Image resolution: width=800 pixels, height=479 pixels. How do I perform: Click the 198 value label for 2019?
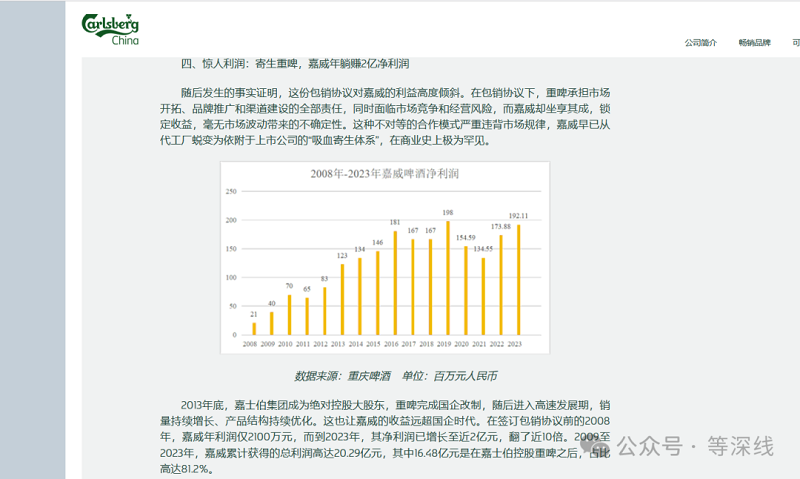[x=447, y=213]
